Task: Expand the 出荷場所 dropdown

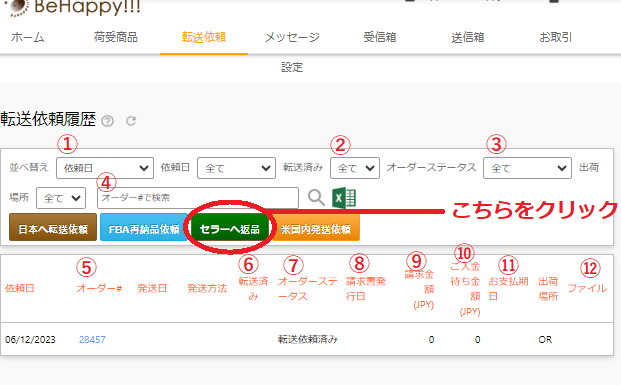Action: point(61,198)
